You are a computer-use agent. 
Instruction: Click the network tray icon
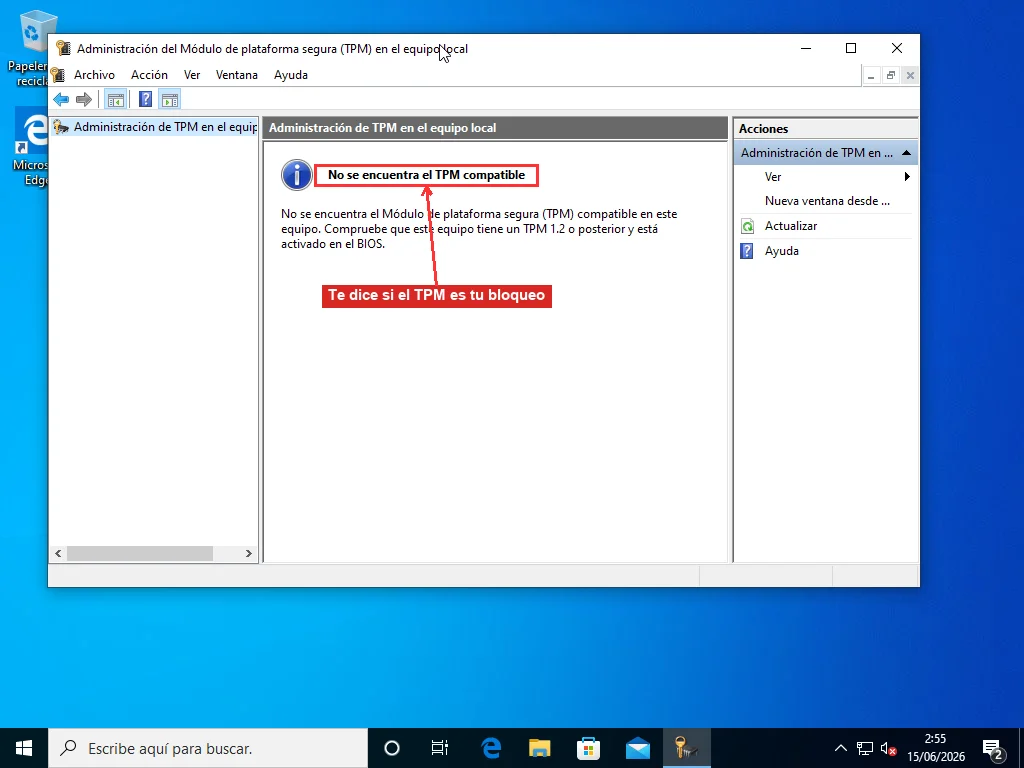tap(865, 748)
